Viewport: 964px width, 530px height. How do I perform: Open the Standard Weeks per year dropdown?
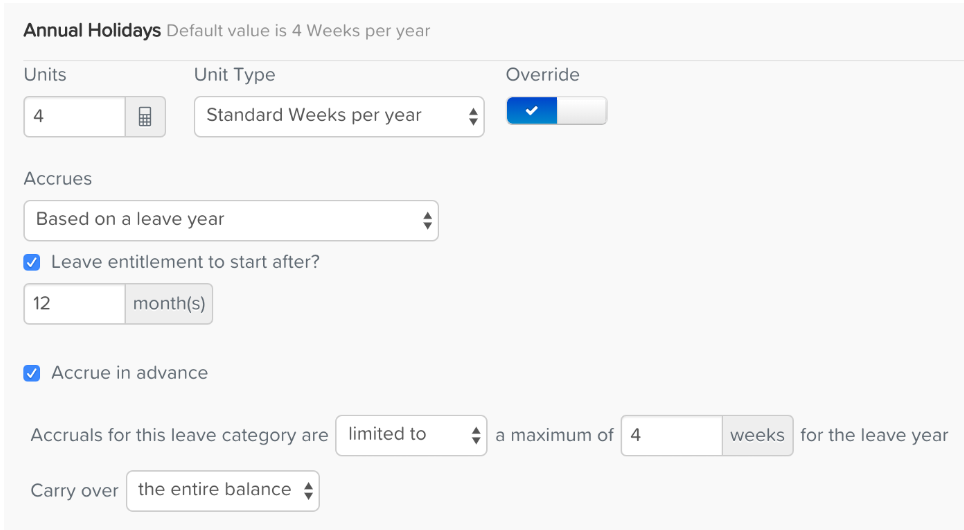(339, 116)
